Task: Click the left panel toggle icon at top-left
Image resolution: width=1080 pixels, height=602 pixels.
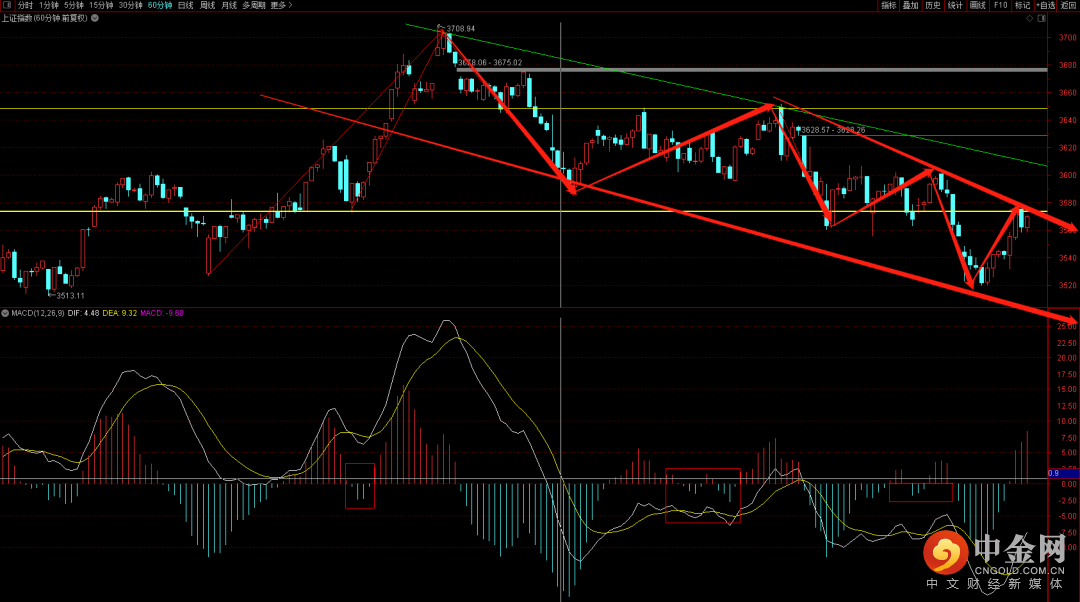Action: pyautogui.click(x=6, y=5)
